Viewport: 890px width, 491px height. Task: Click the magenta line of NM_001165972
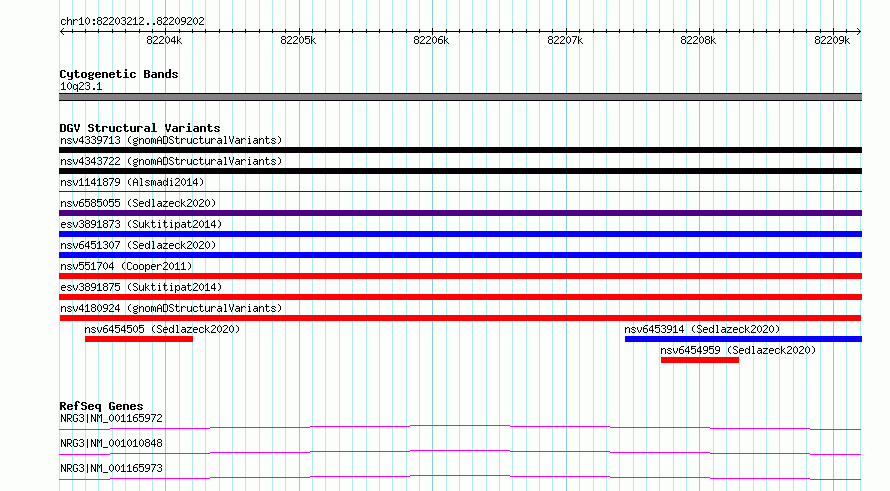coord(460,427)
